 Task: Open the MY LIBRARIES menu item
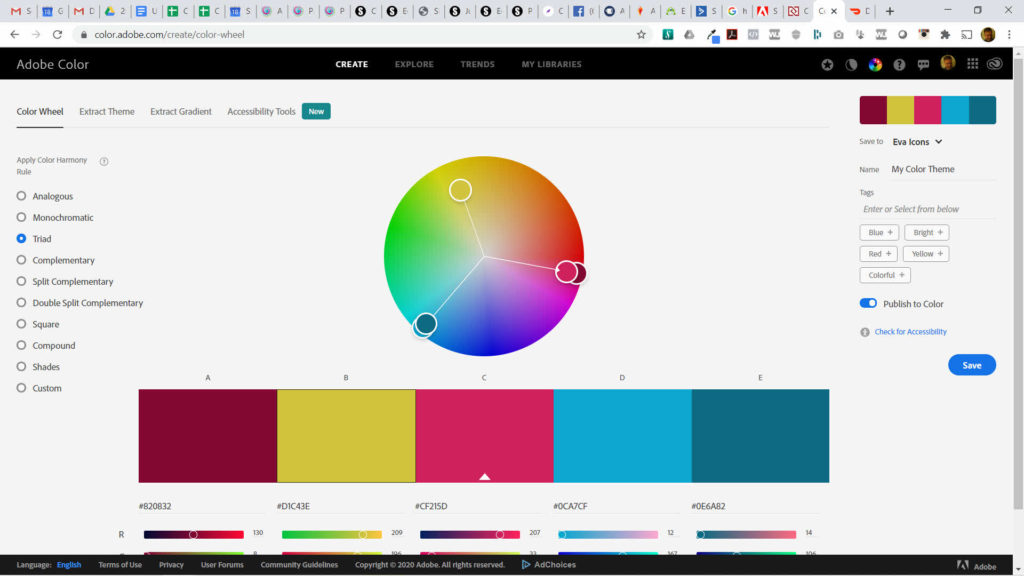click(551, 64)
